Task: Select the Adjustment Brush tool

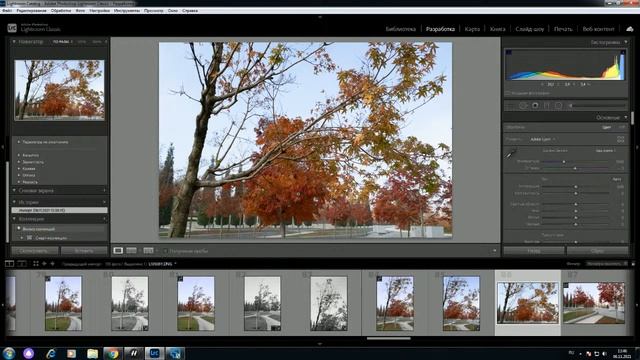Action: coord(598,105)
